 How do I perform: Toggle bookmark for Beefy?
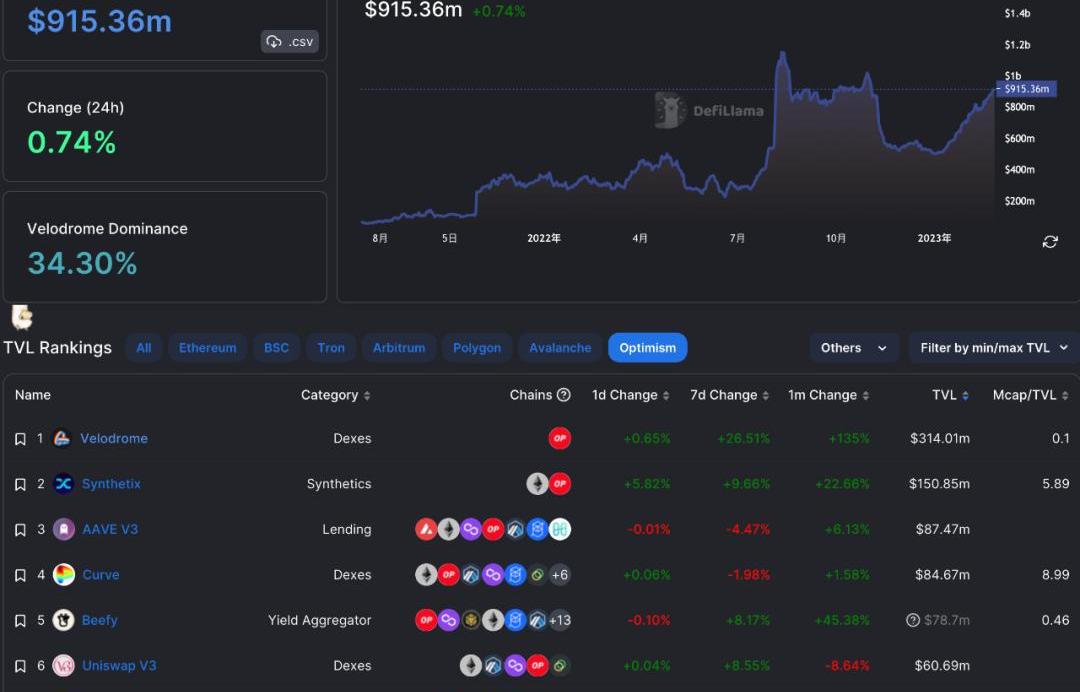(20, 621)
